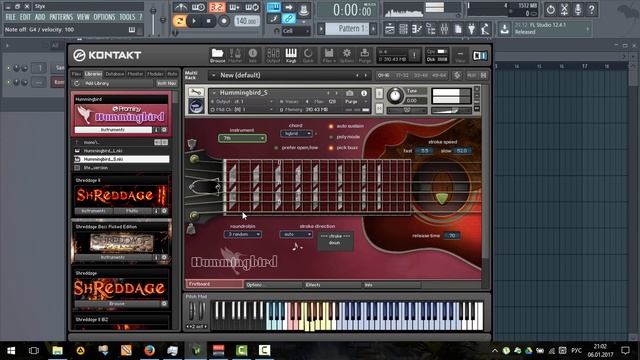Click the Hummingbird_S info icon
Viewport: 640px width, 360px height.
click(364, 93)
